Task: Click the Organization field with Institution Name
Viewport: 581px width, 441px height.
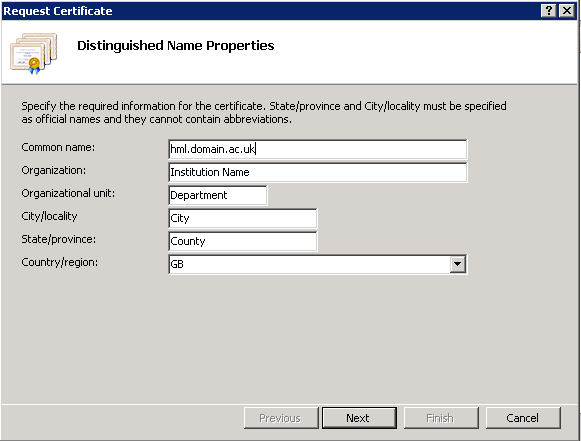Action: click(318, 172)
